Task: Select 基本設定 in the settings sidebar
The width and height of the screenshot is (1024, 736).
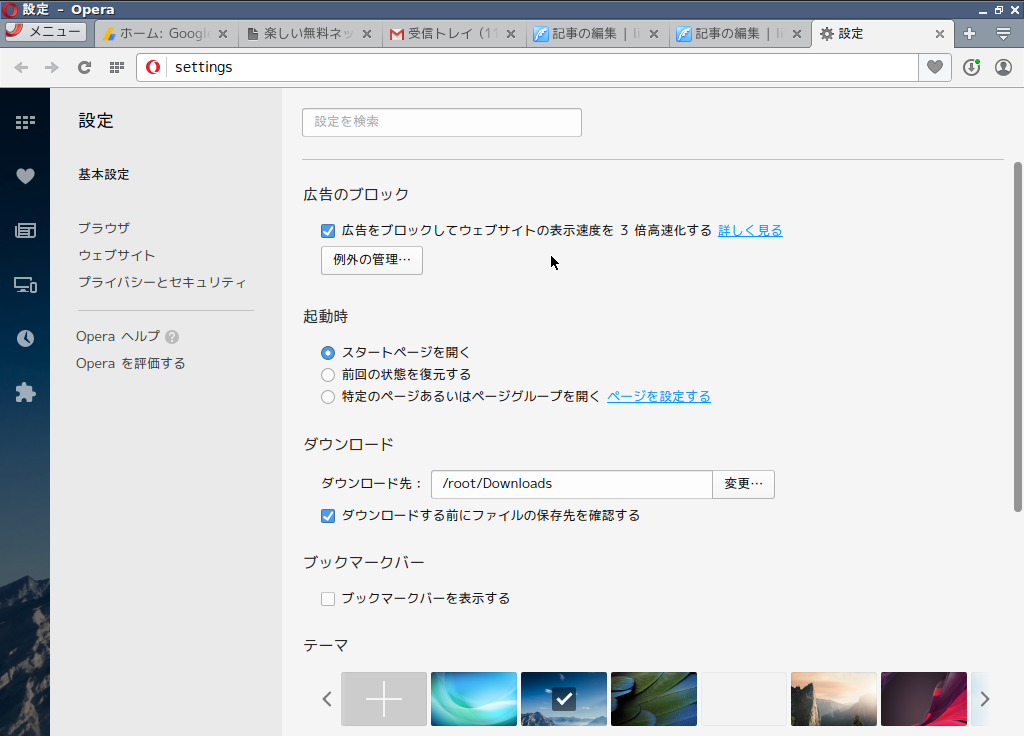Action: [104, 174]
